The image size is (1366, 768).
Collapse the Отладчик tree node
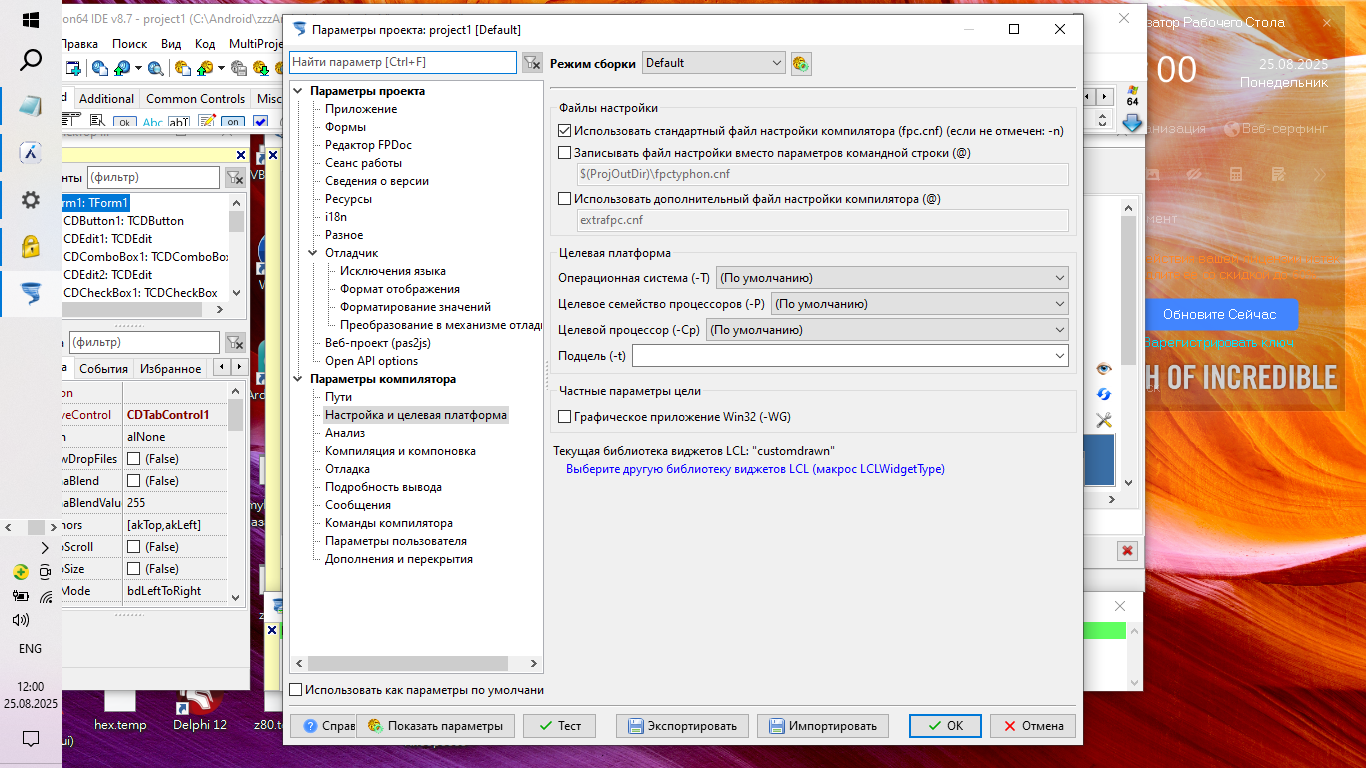[312, 253]
